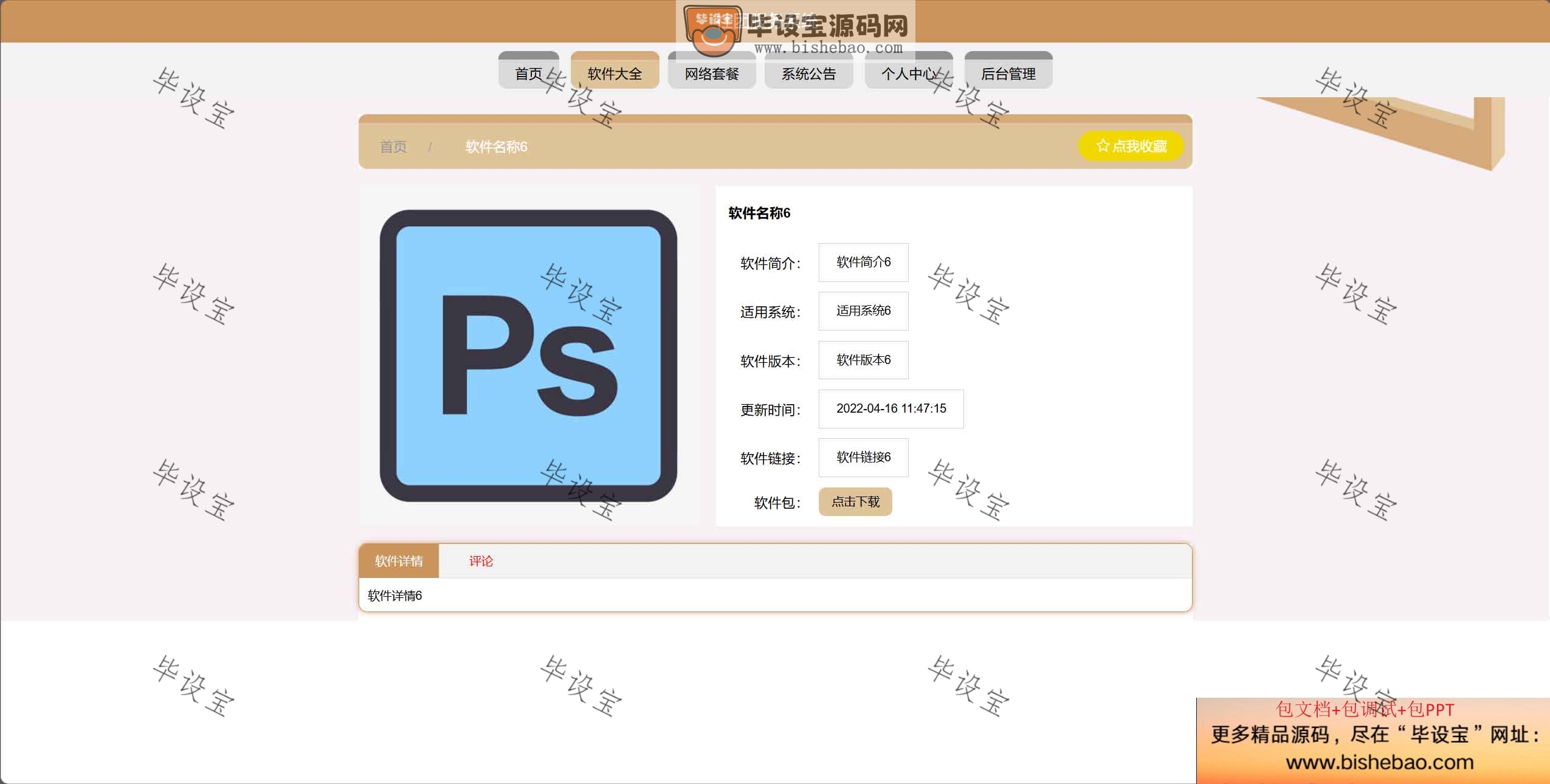The height and width of the screenshot is (784, 1550).
Task: Click the 软件简介6 value box
Action: click(x=863, y=263)
